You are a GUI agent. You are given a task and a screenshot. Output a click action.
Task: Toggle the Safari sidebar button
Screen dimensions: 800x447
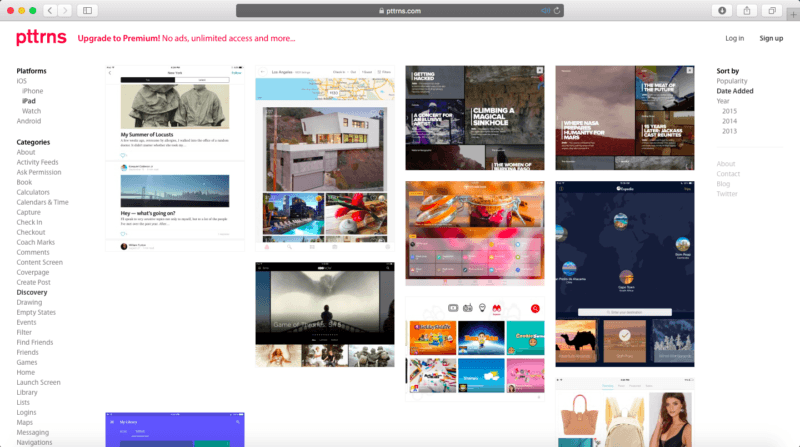pyautogui.click(x=87, y=10)
